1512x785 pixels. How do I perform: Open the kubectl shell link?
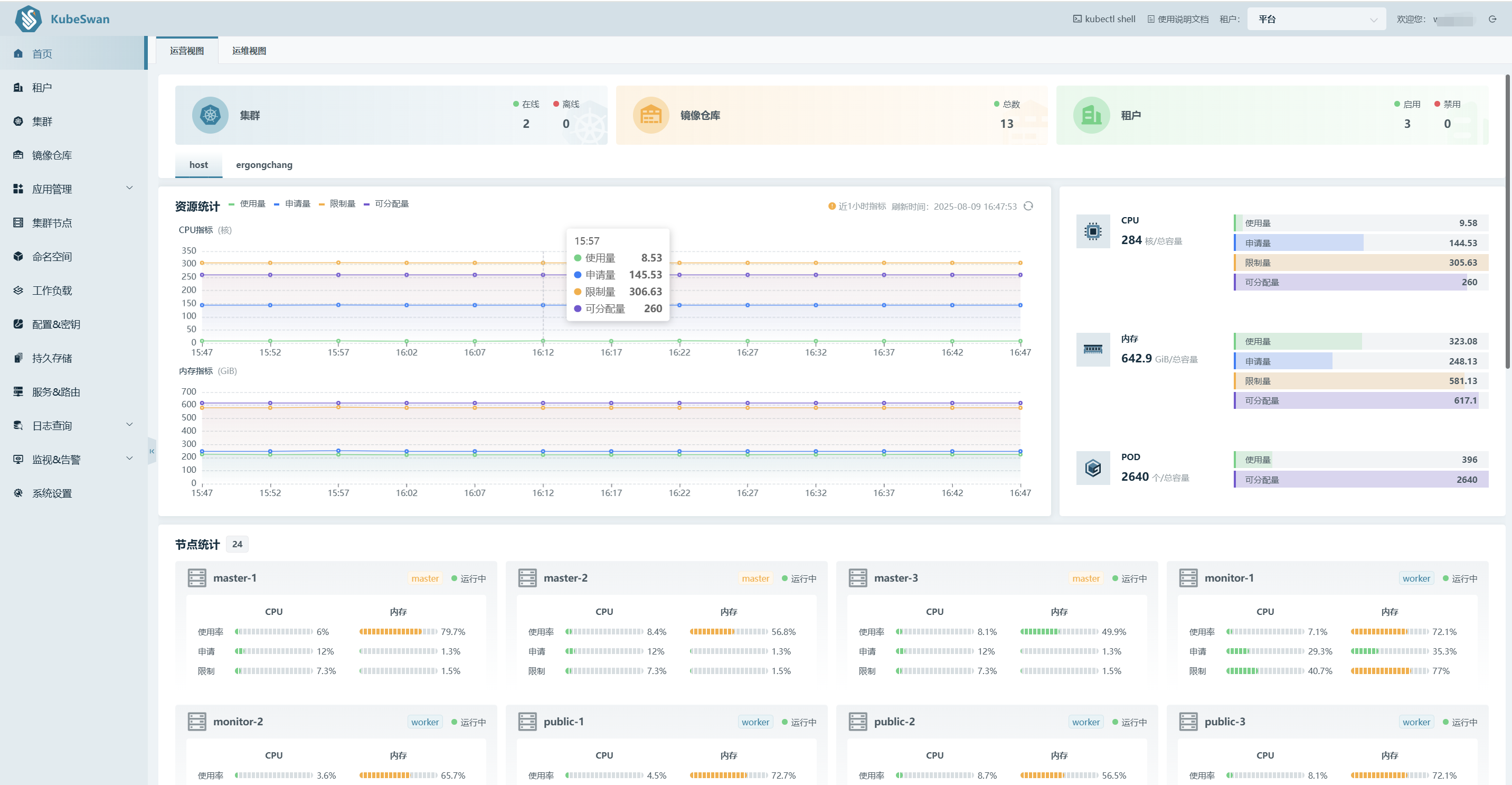coord(1104,20)
